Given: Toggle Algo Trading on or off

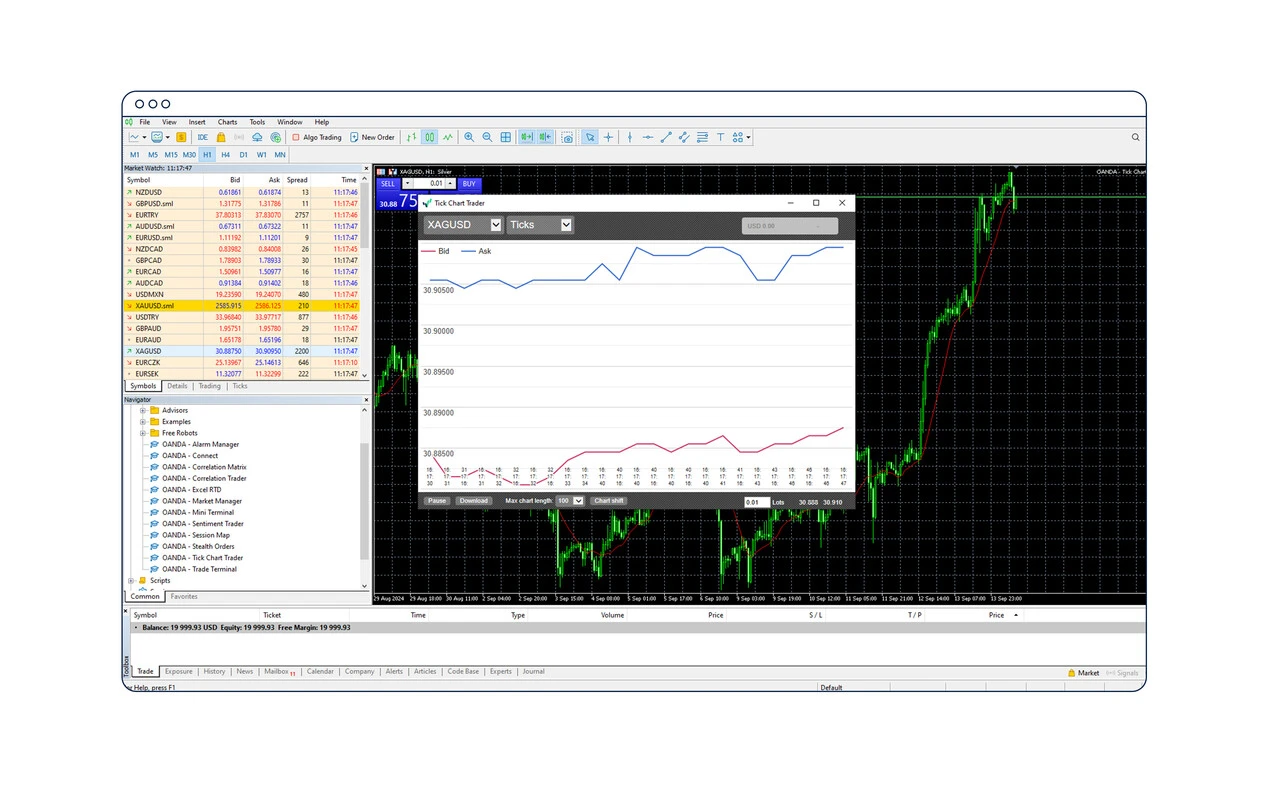Looking at the screenshot, I should (320, 137).
